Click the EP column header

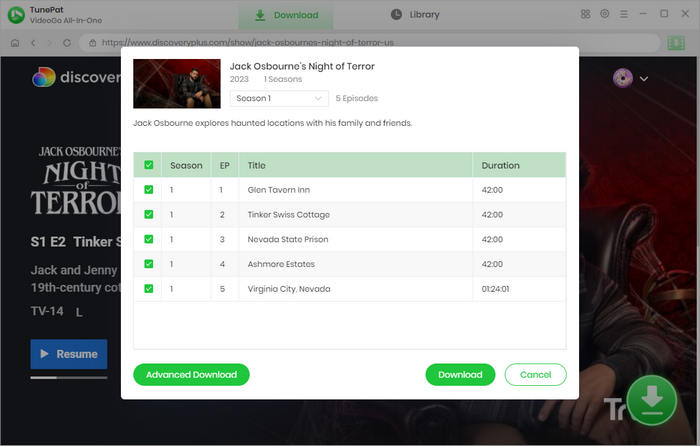(x=225, y=165)
